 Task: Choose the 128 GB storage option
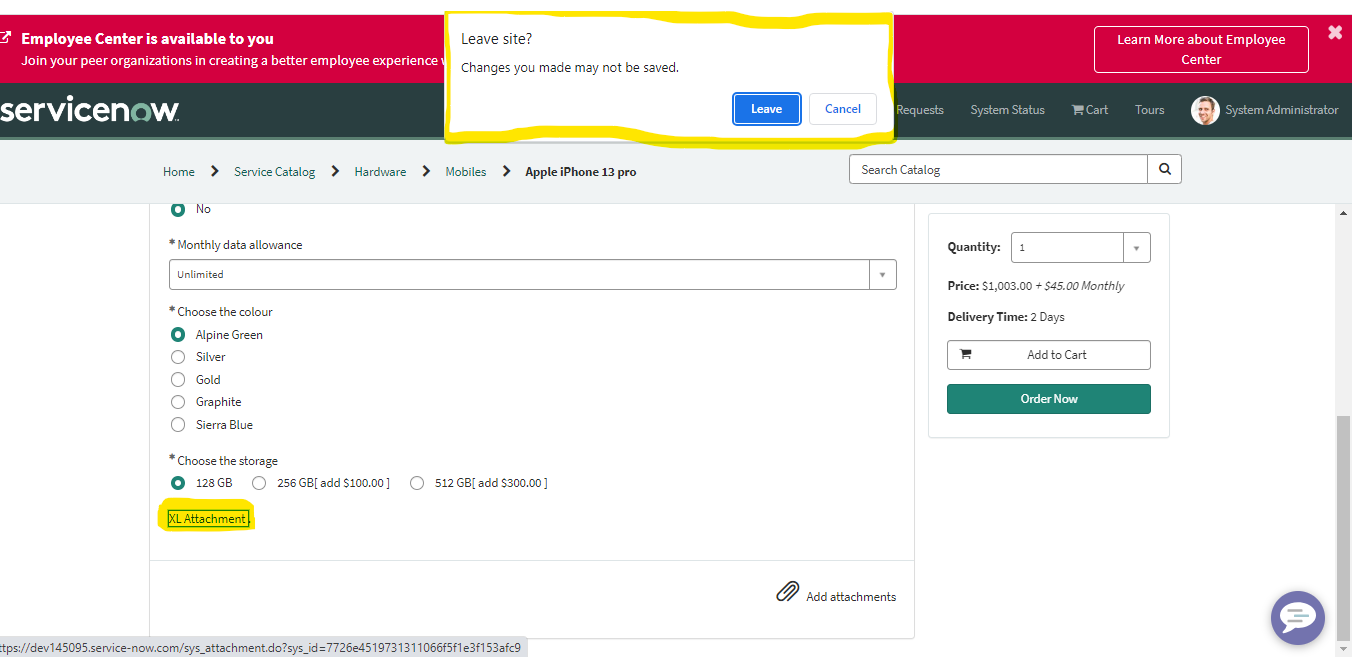coord(178,483)
